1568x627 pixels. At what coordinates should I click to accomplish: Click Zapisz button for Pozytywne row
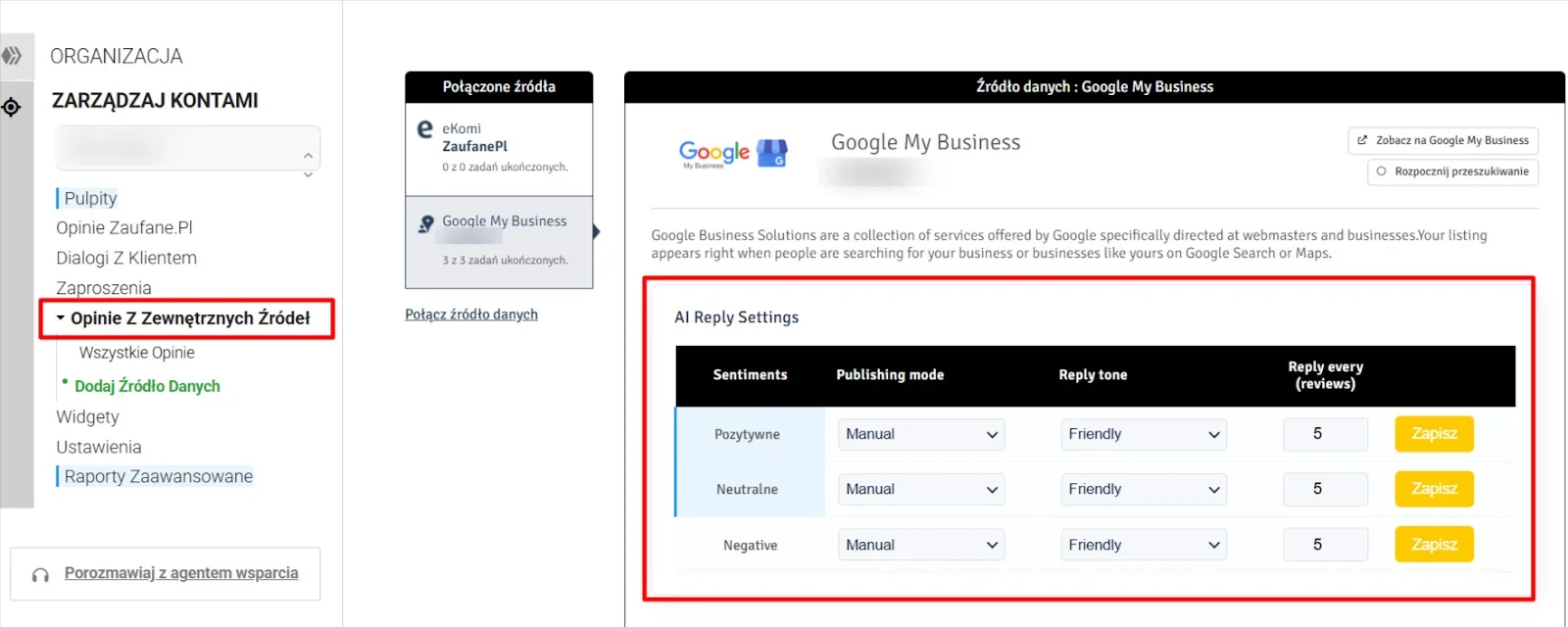(1434, 434)
